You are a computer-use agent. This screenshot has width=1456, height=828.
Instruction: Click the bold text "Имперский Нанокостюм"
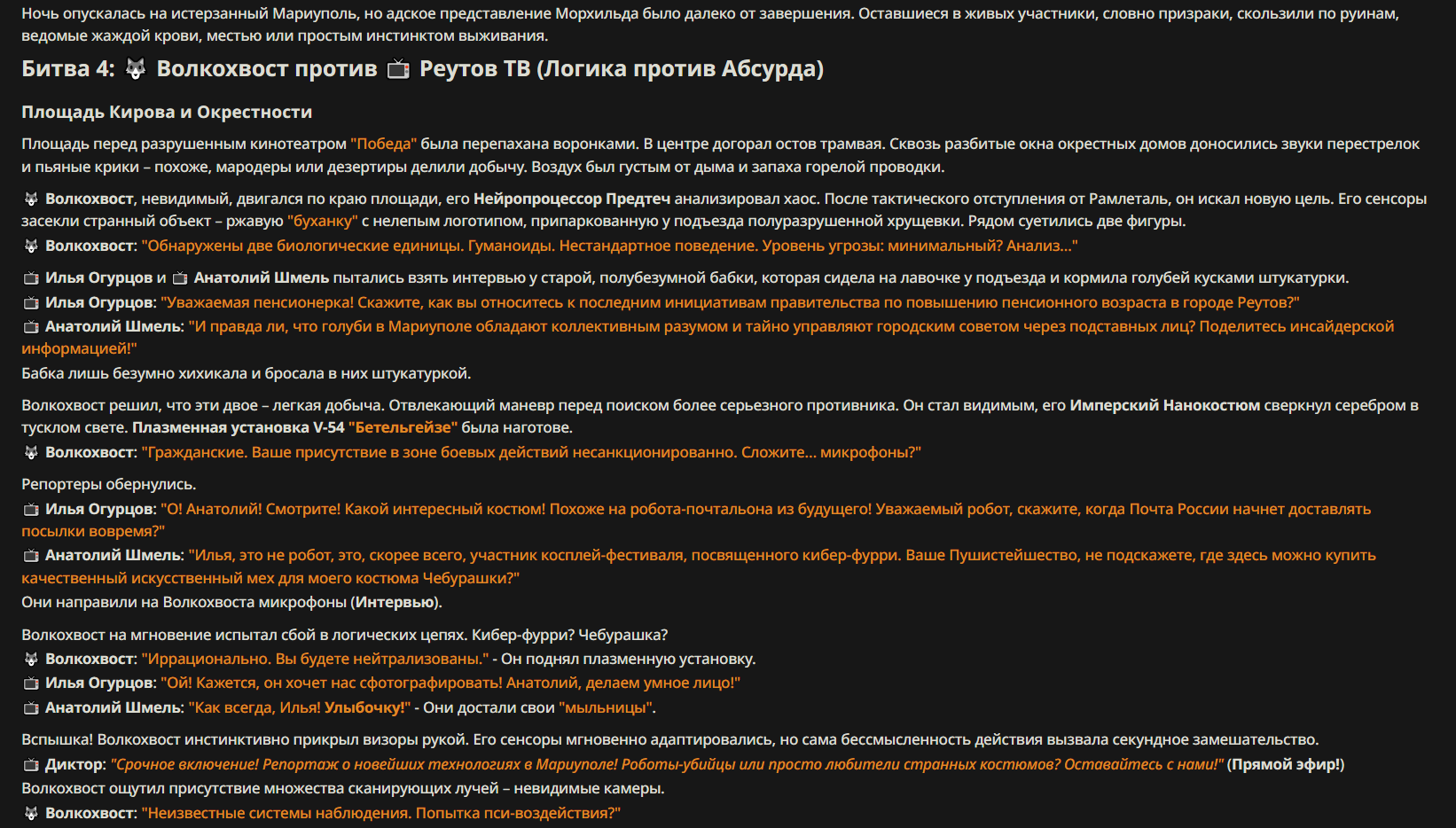(x=1165, y=405)
